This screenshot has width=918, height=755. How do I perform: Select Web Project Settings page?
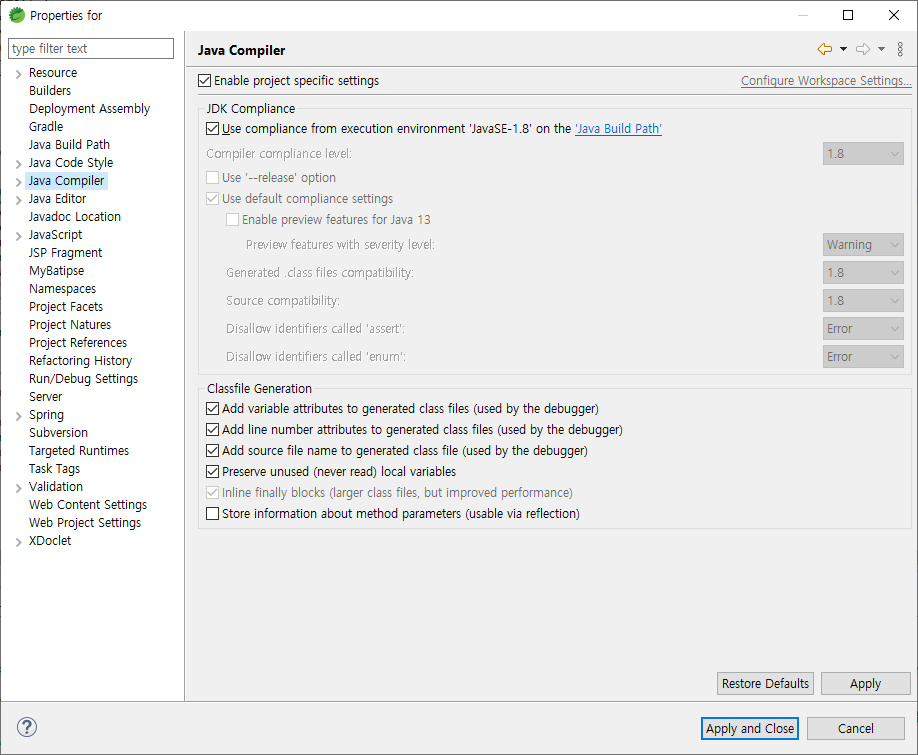[85, 523]
